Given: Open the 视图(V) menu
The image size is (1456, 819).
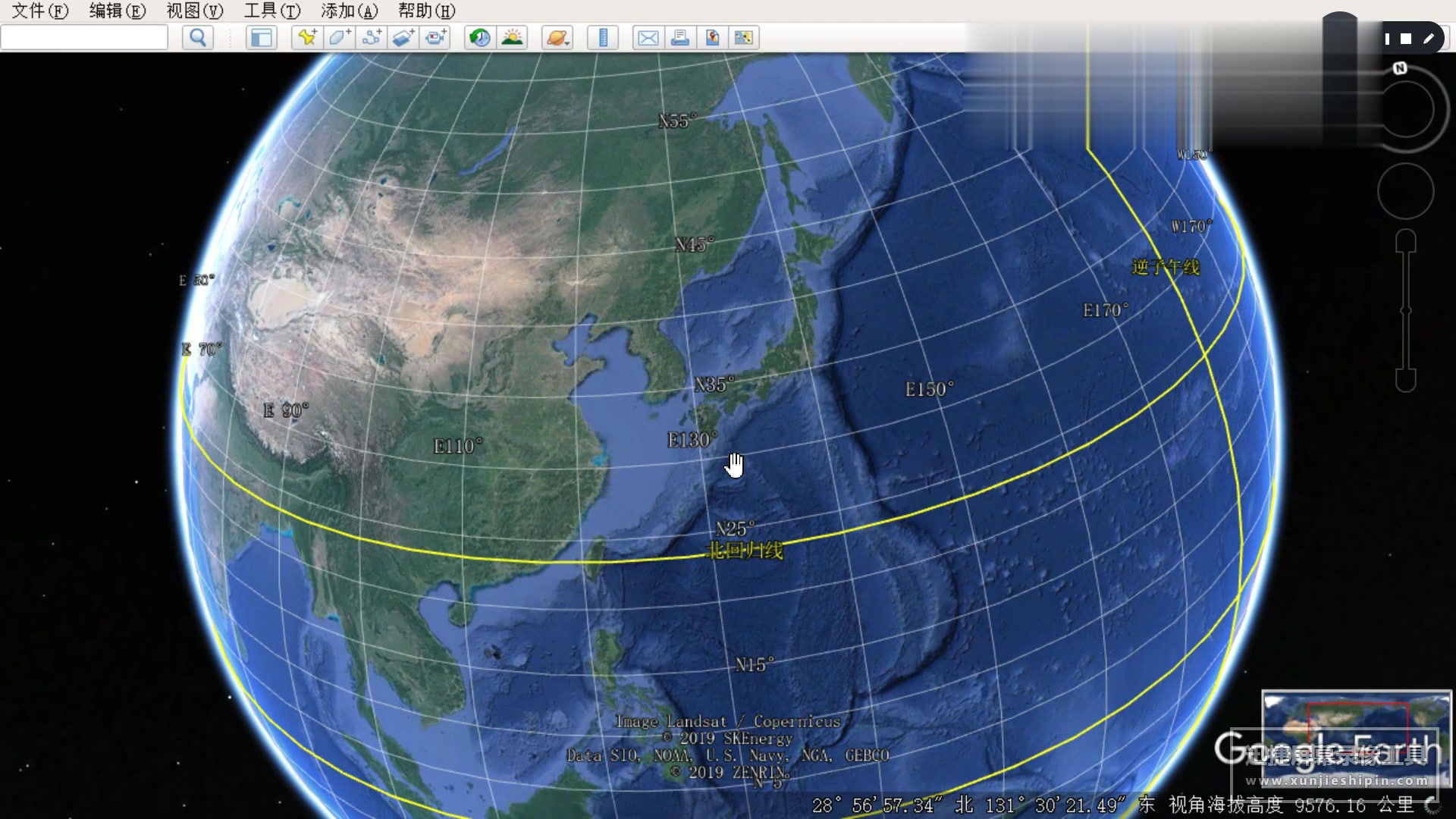Looking at the screenshot, I should 195,11.
